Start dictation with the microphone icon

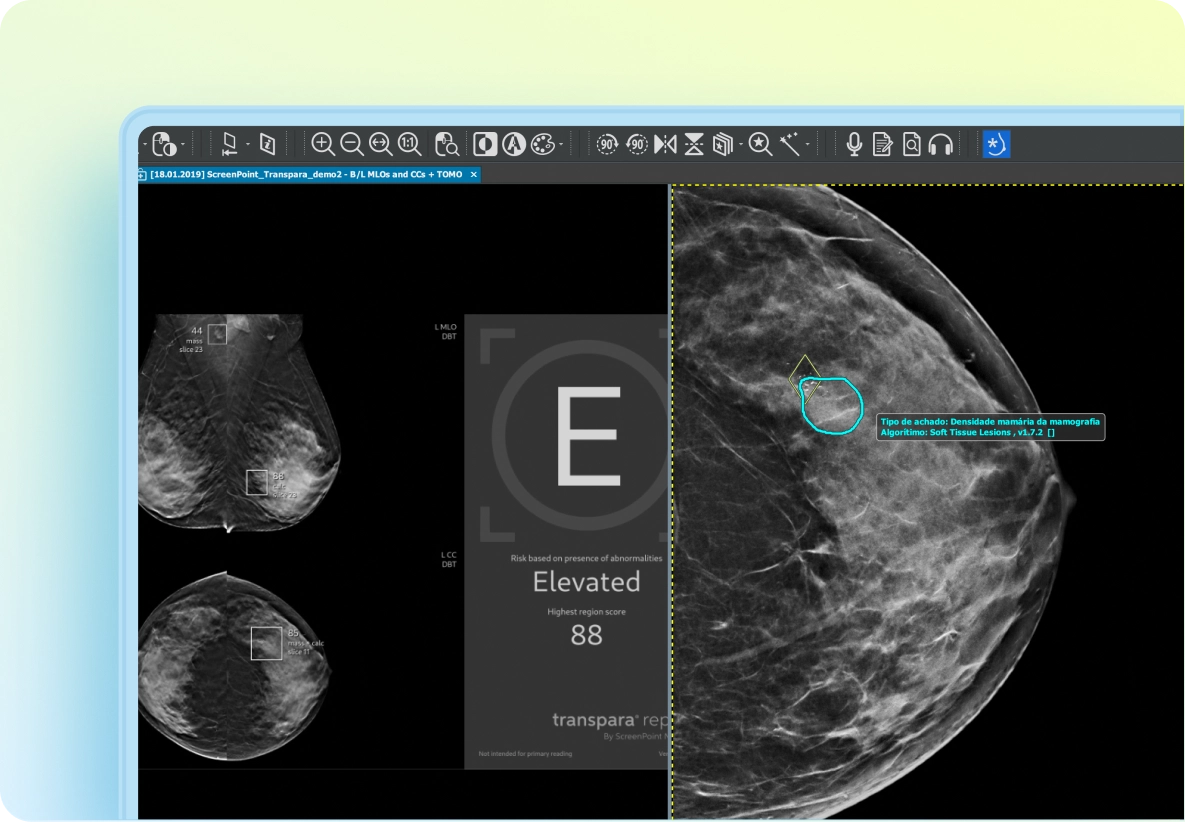pos(854,144)
